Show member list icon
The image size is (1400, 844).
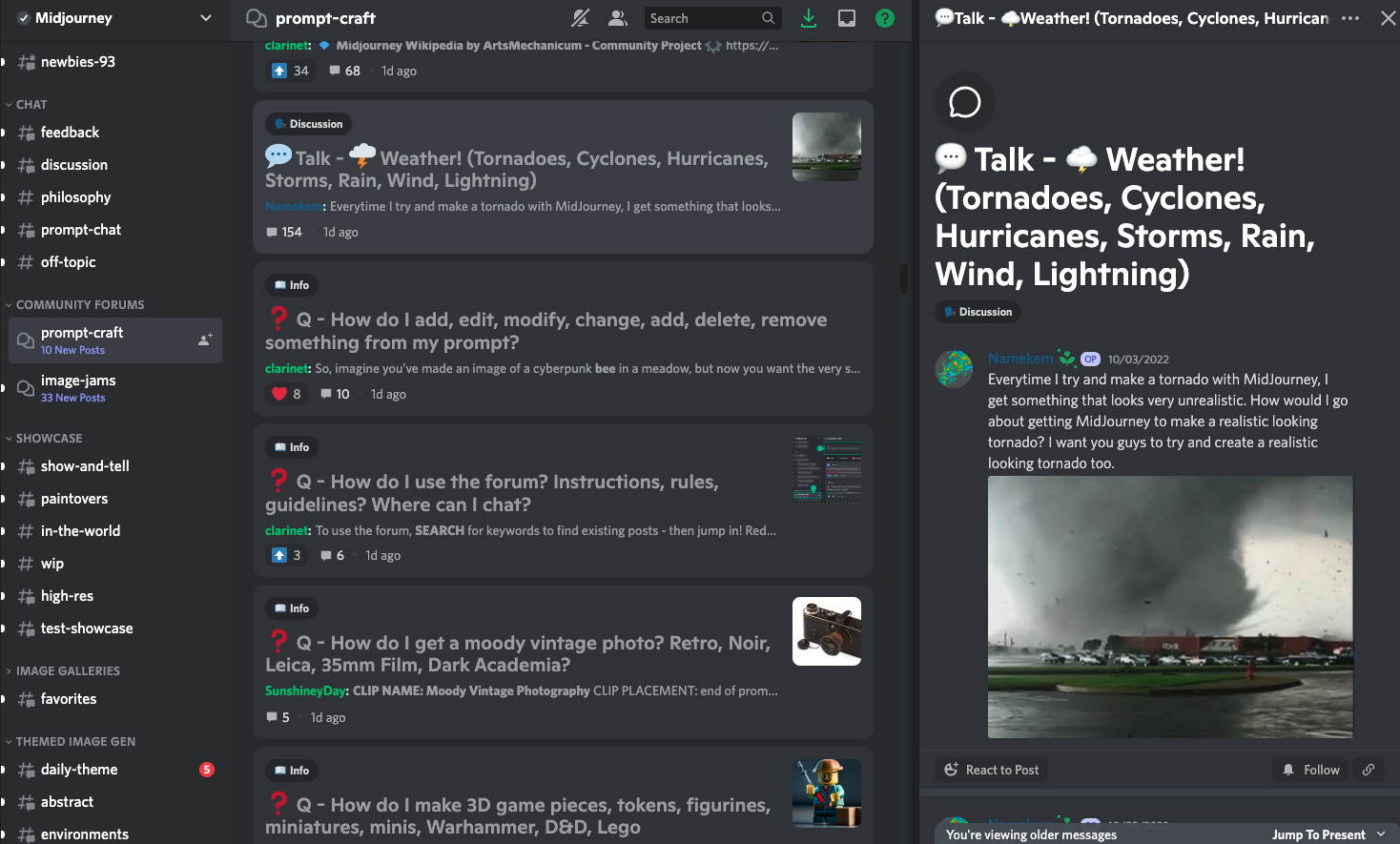[618, 18]
